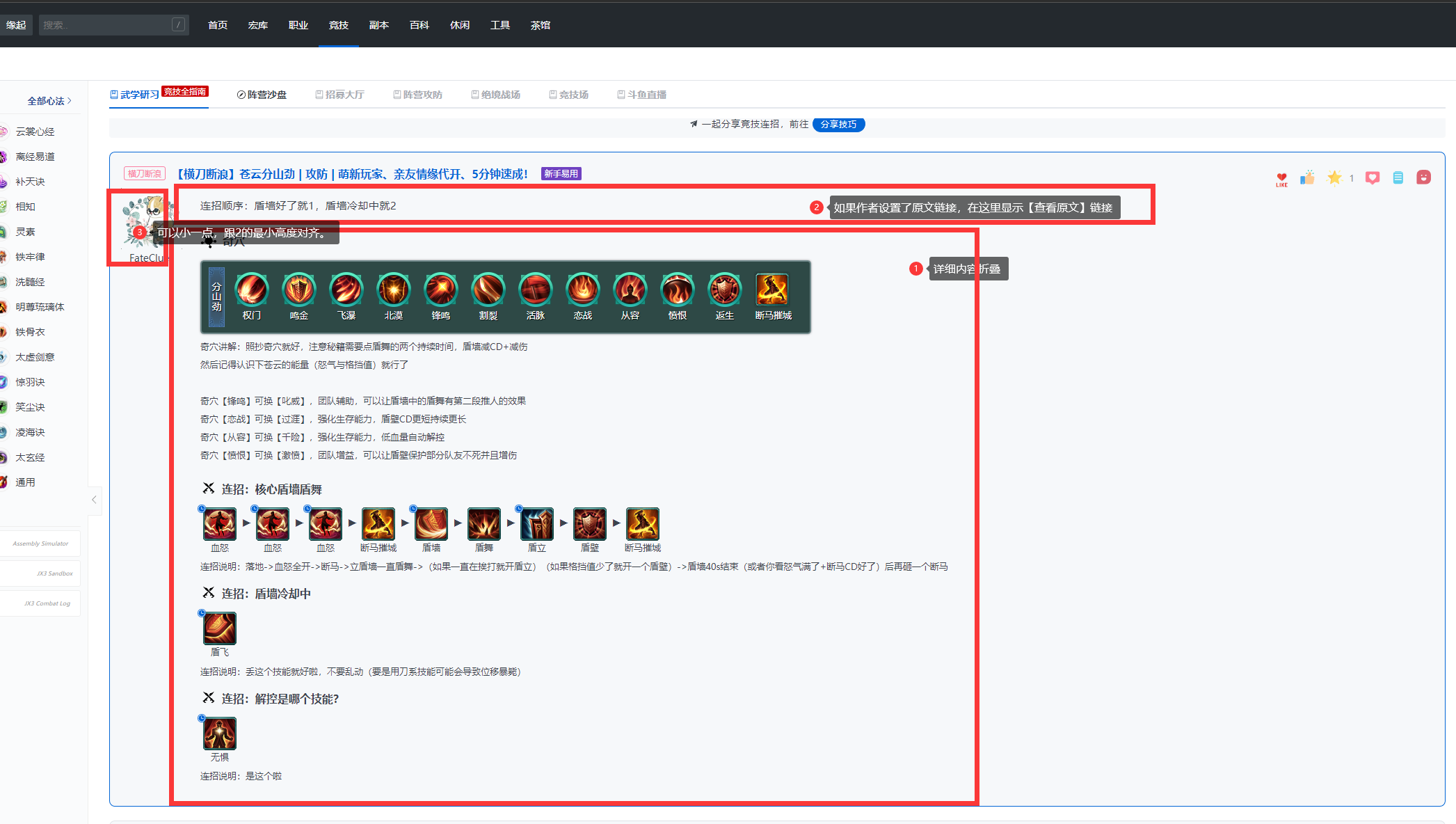Click the first 血怒 icon in the core combo
This screenshot has width=1456, height=824.
219,524
